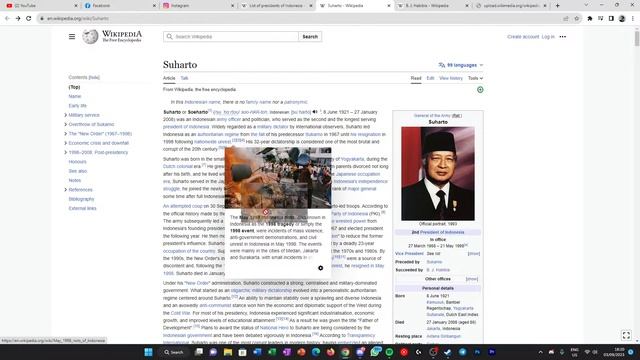Bookmark this page with the star icon
The width and height of the screenshot is (640, 360).
coord(577,18)
